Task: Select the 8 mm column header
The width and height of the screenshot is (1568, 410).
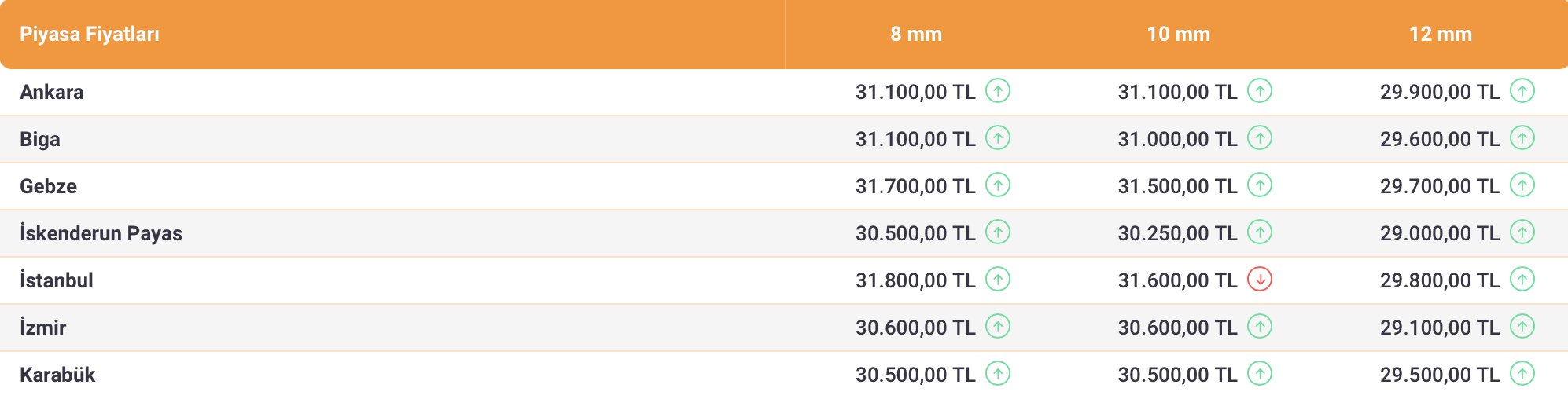Action: [916, 35]
